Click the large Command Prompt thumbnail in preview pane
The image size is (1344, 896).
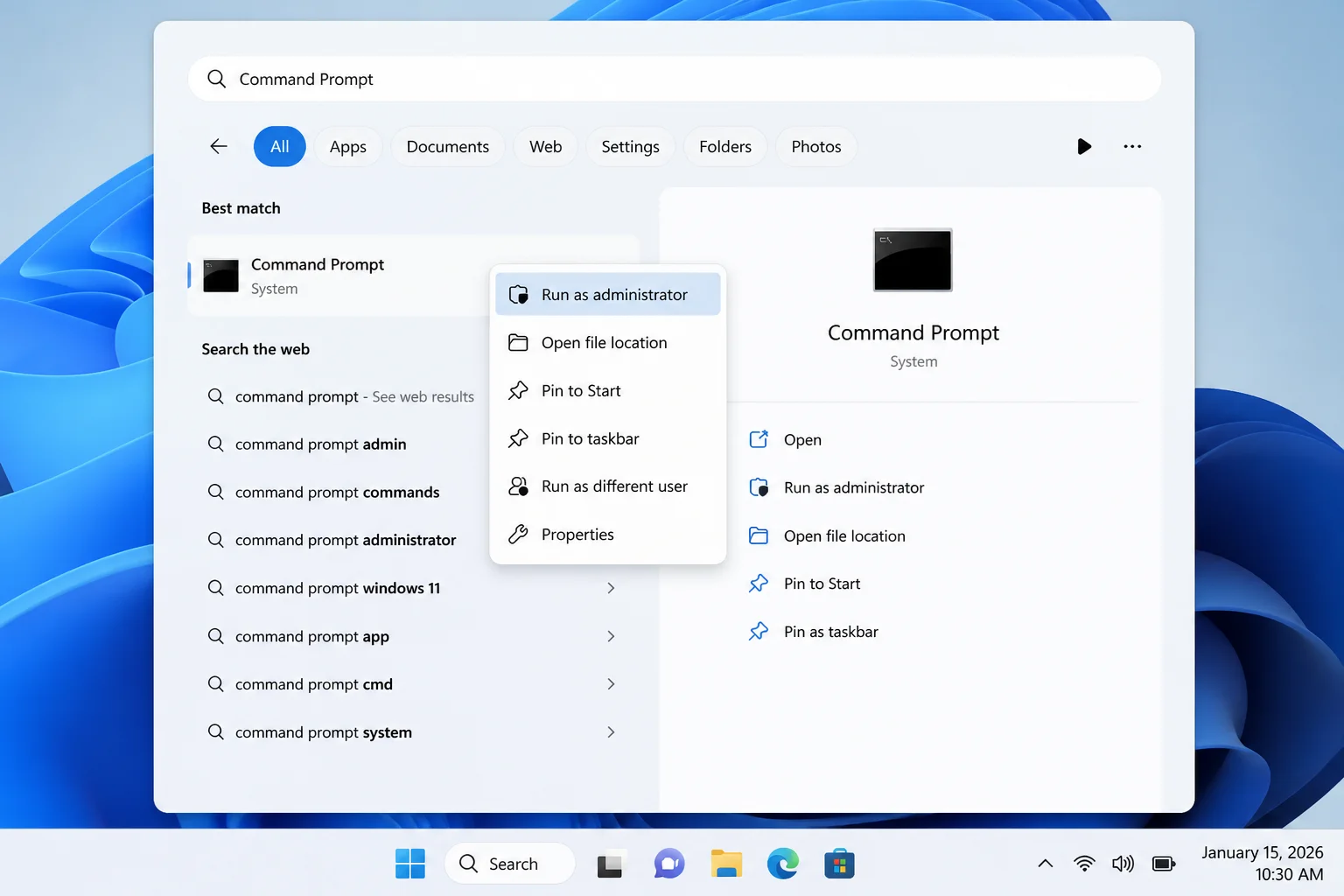coord(913,260)
